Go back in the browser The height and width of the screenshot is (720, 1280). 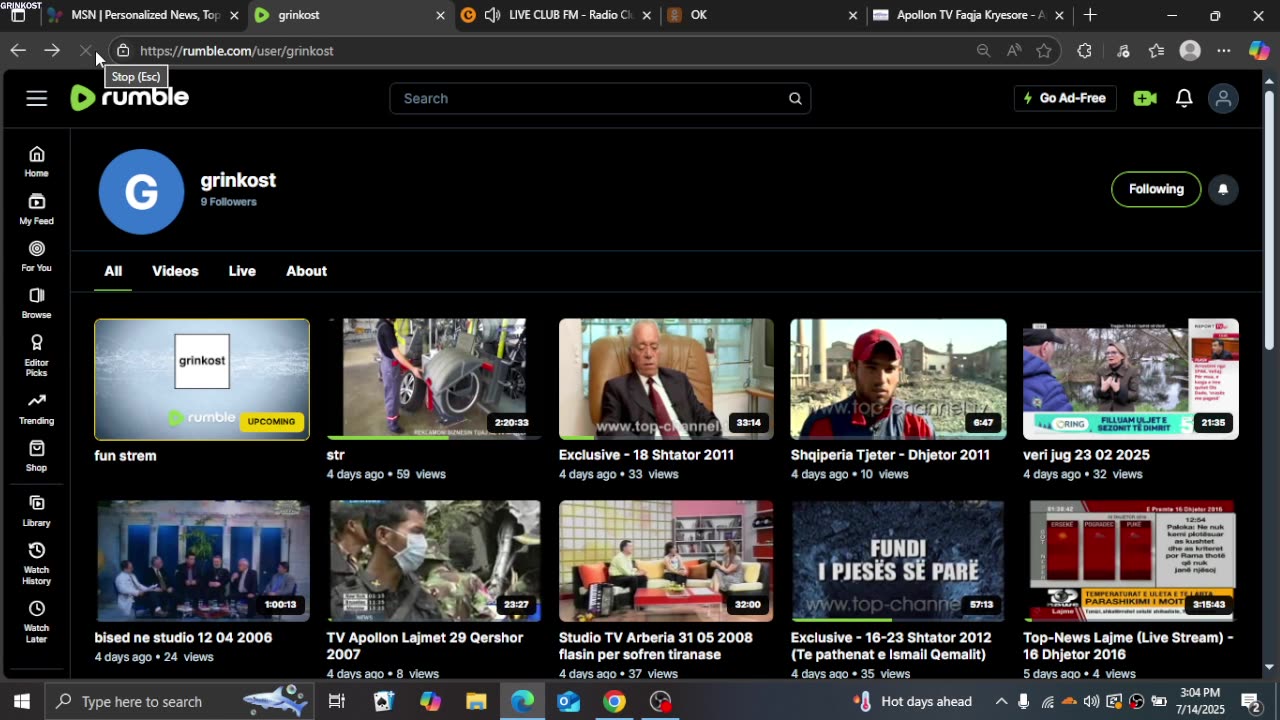(x=18, y=50)
